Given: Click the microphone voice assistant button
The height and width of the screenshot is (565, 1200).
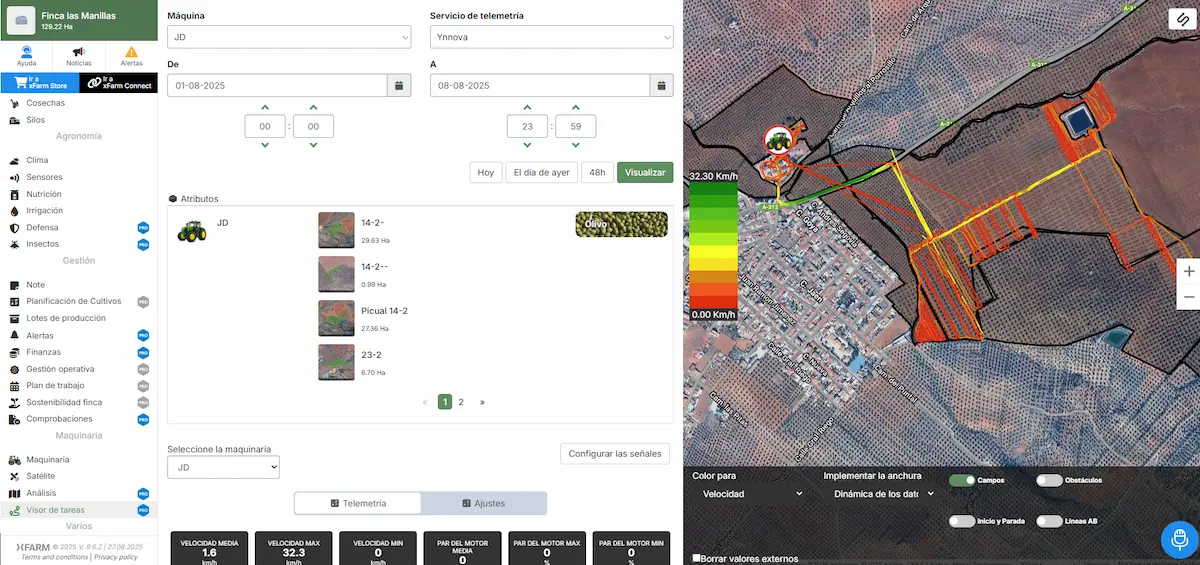Looking at the screenshot, I should (1179, 539).
